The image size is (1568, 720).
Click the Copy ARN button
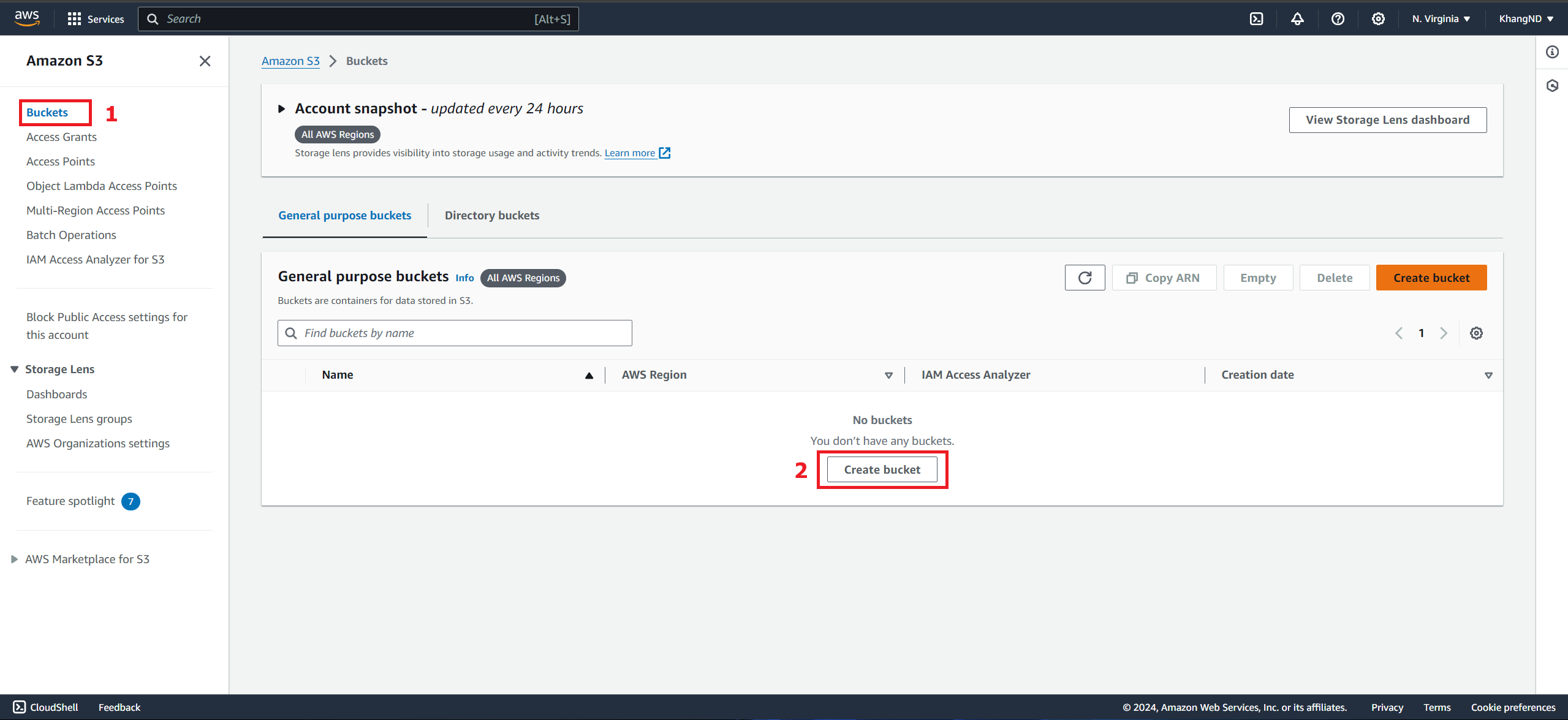coord(1164,278)
